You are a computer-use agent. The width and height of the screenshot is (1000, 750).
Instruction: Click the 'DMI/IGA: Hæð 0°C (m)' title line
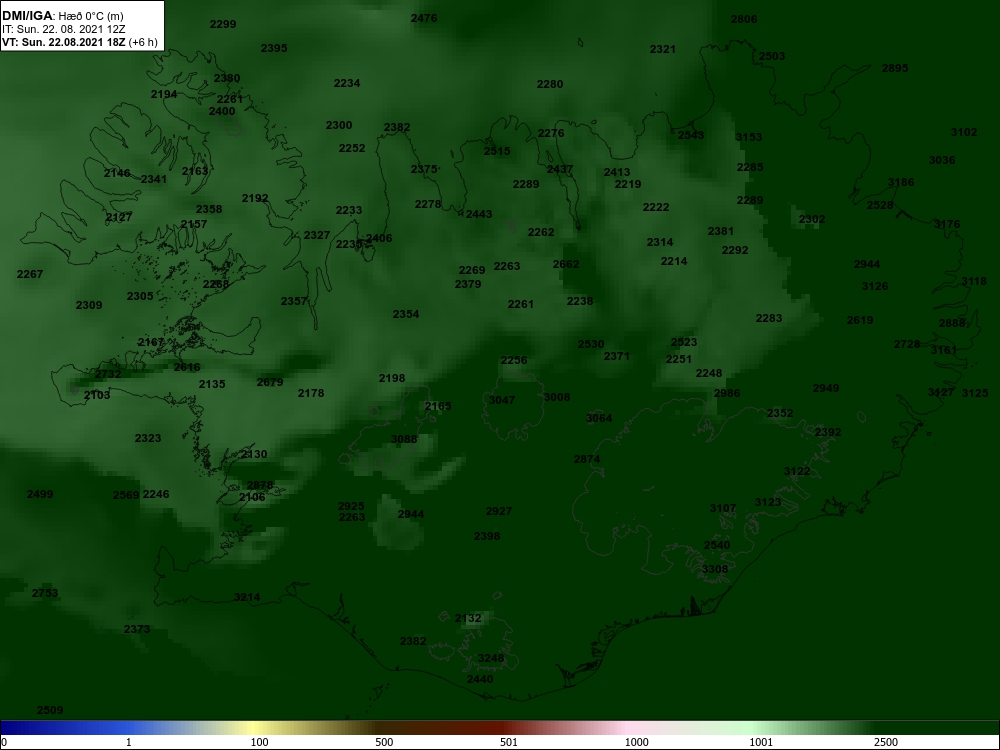tap(63, 16)
